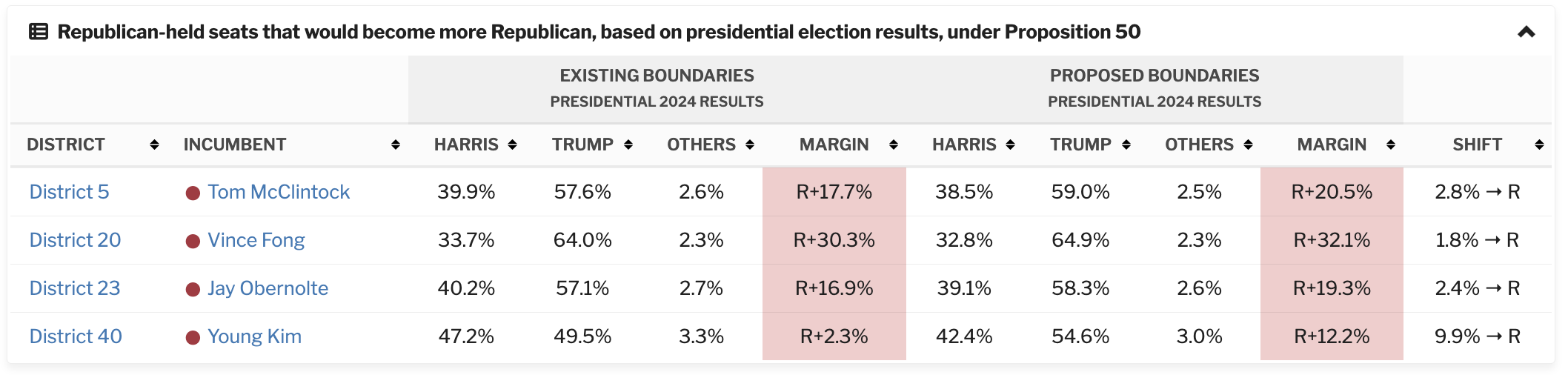Sort proposed-boundaries Harris column

[x=1010, y=145]
